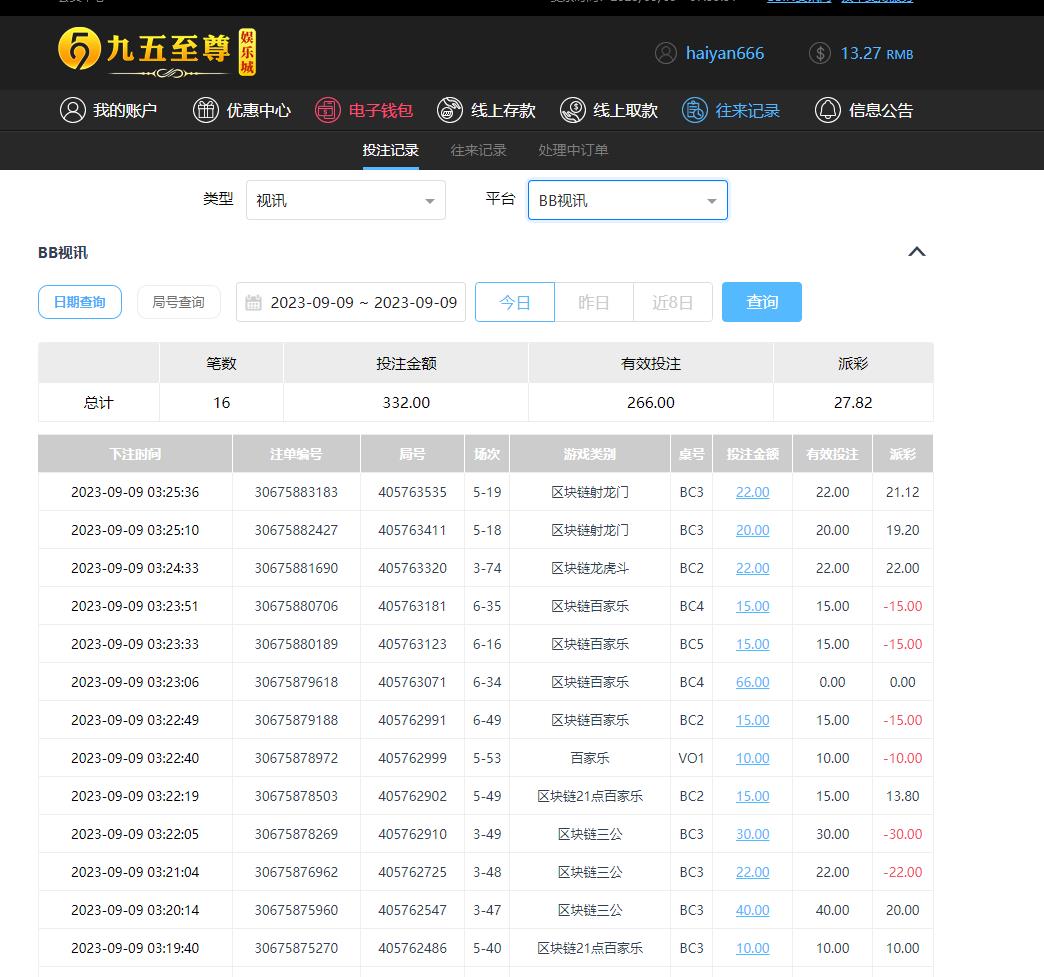1044x977 pixels.
Task: Open the 平台 dropdown showing BB视讯
Action: click(x=627, y=200)
